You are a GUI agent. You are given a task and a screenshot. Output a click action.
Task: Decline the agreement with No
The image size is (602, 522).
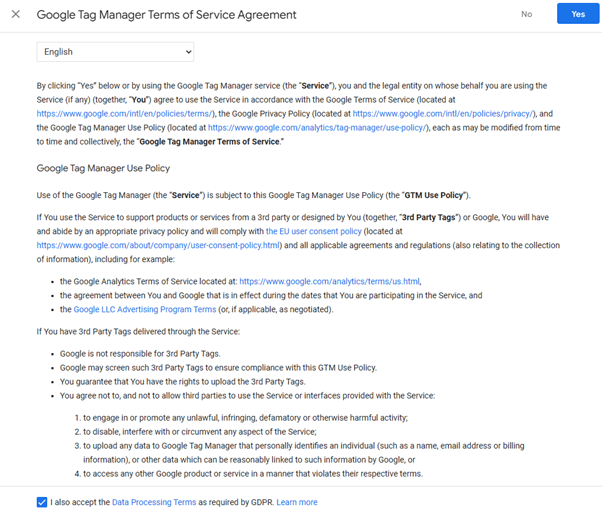tap(526, 14)
